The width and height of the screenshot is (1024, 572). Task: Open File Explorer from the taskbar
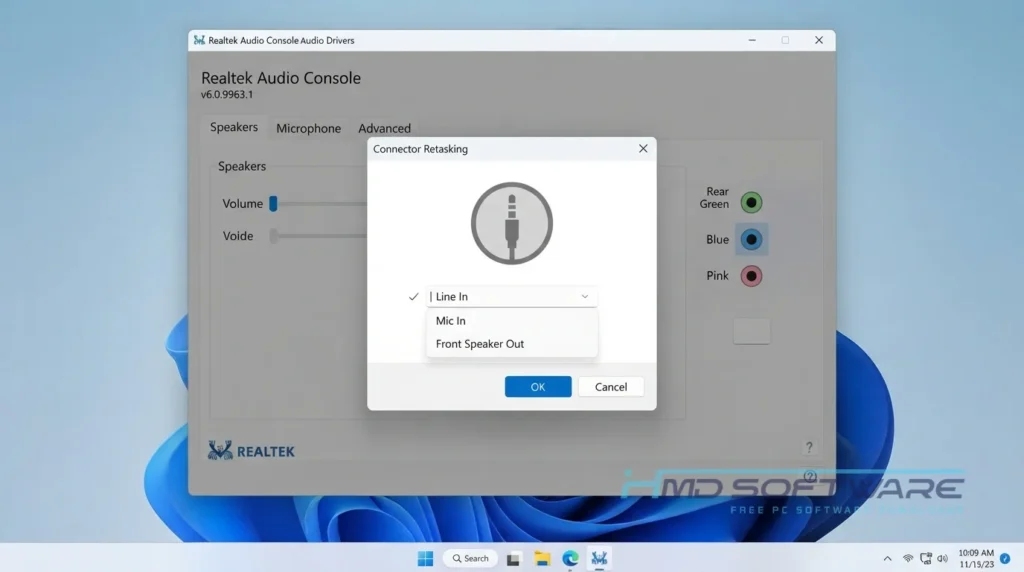542,558
